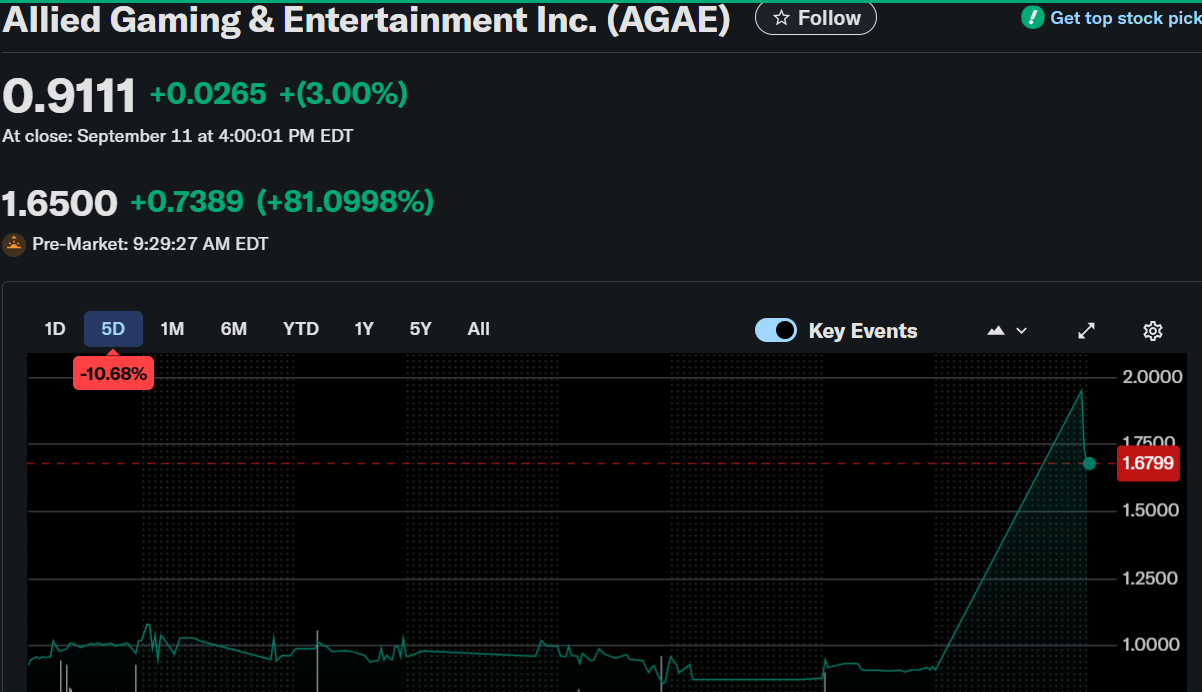Switch chart range to 1M
This screenshot has width=1202, height=692.
coord(172,329)
